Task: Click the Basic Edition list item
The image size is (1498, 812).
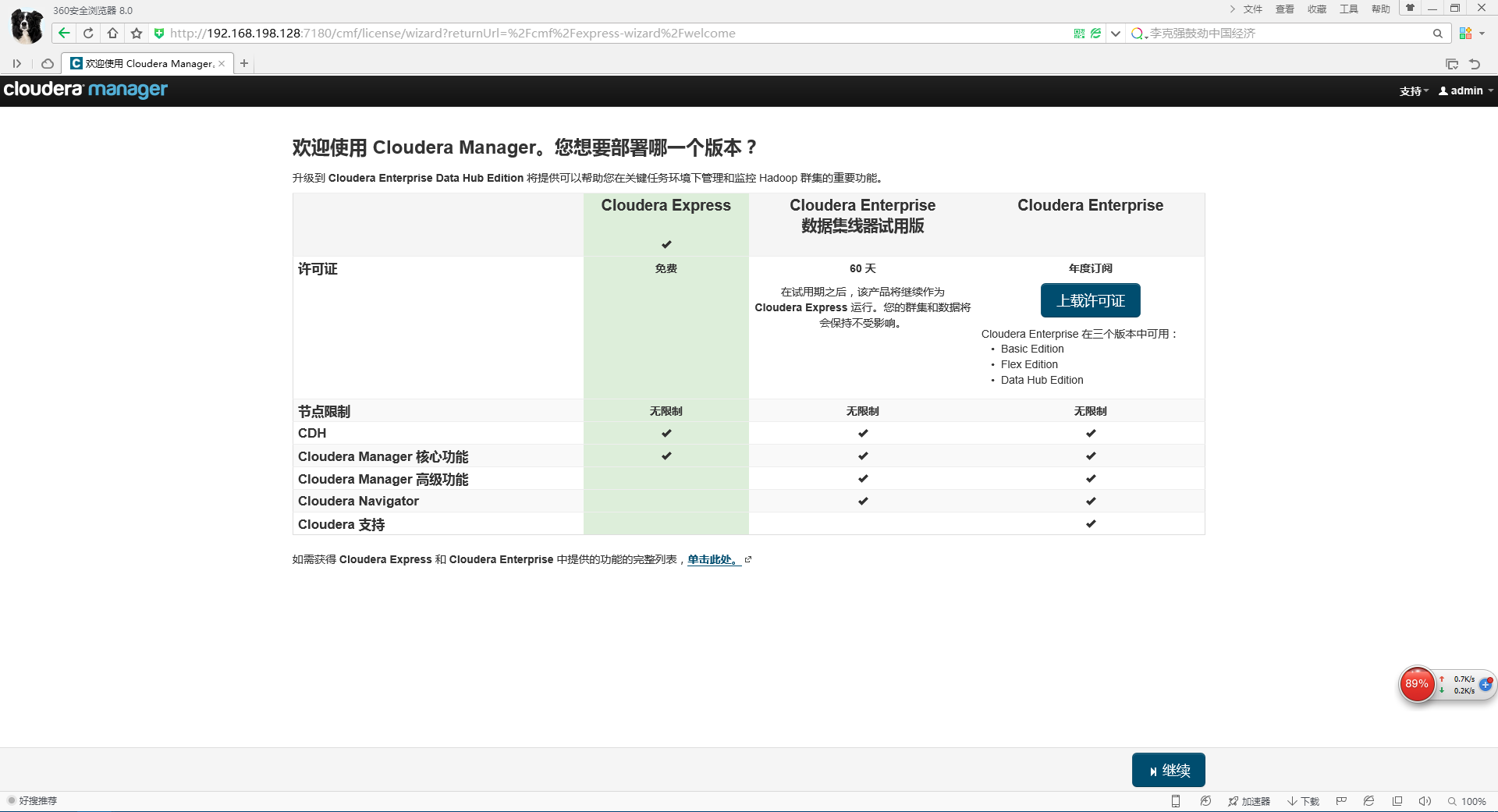Action: [x=1032, y=349]
